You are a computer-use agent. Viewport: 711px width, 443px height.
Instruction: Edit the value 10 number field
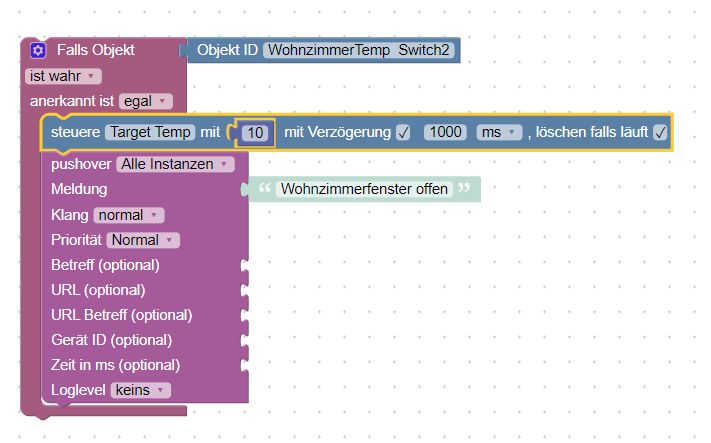[x=255, y=133]
